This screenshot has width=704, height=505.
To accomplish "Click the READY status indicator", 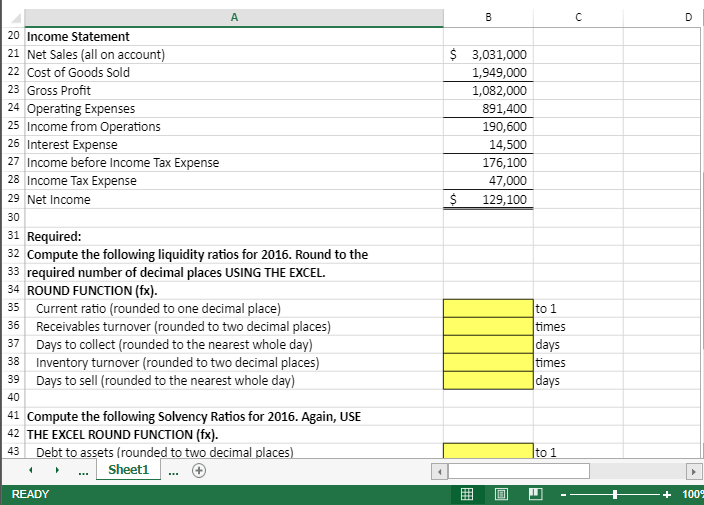I will point(30,494).
